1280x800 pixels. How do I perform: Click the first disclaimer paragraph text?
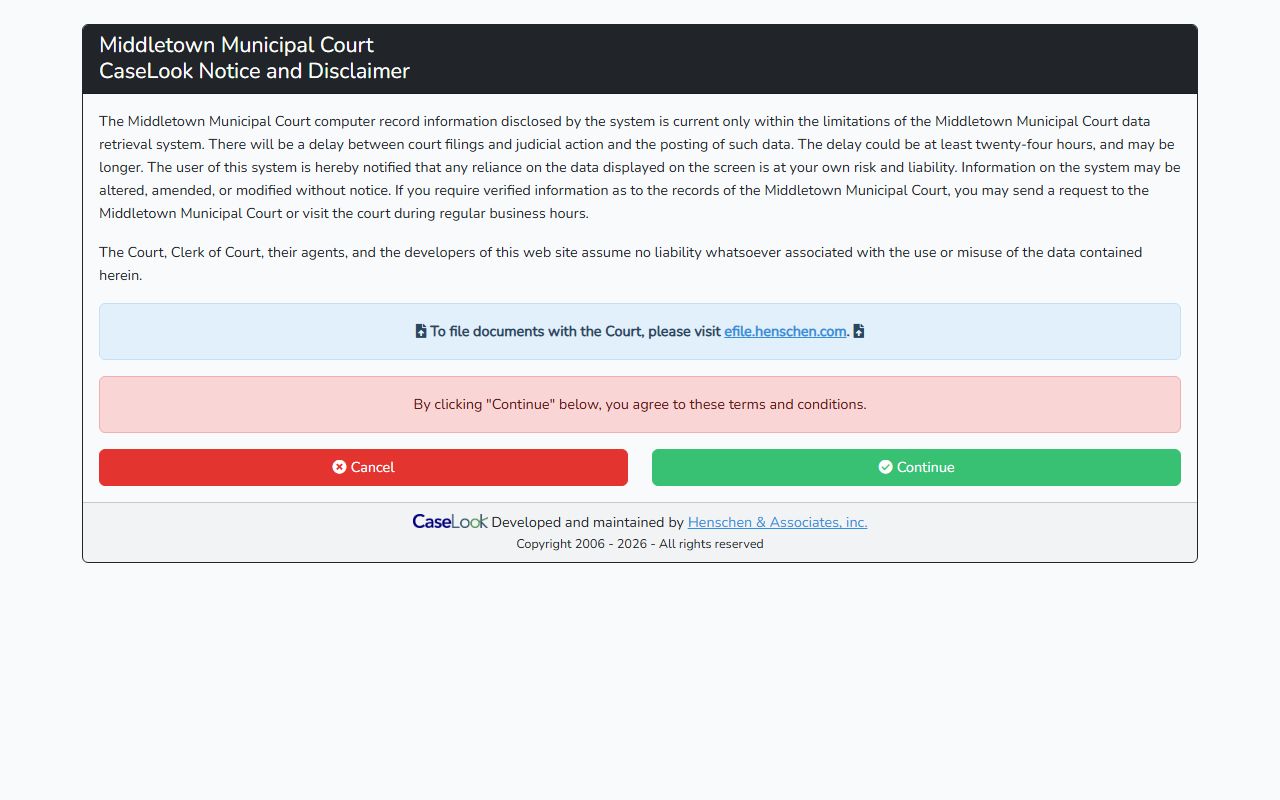[x=640, y=167]
